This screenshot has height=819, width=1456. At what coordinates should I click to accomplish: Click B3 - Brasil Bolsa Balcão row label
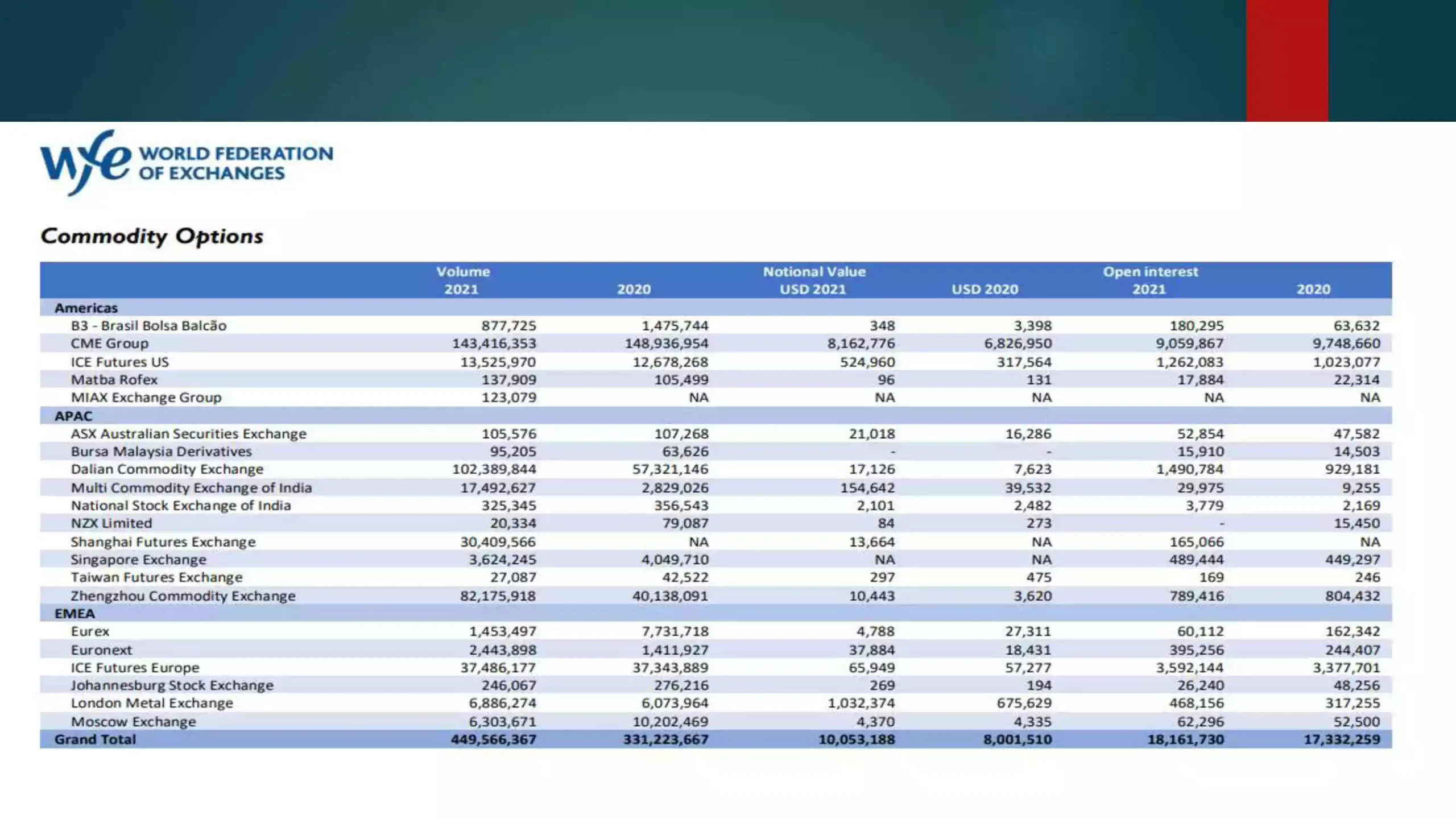(148, 326)
